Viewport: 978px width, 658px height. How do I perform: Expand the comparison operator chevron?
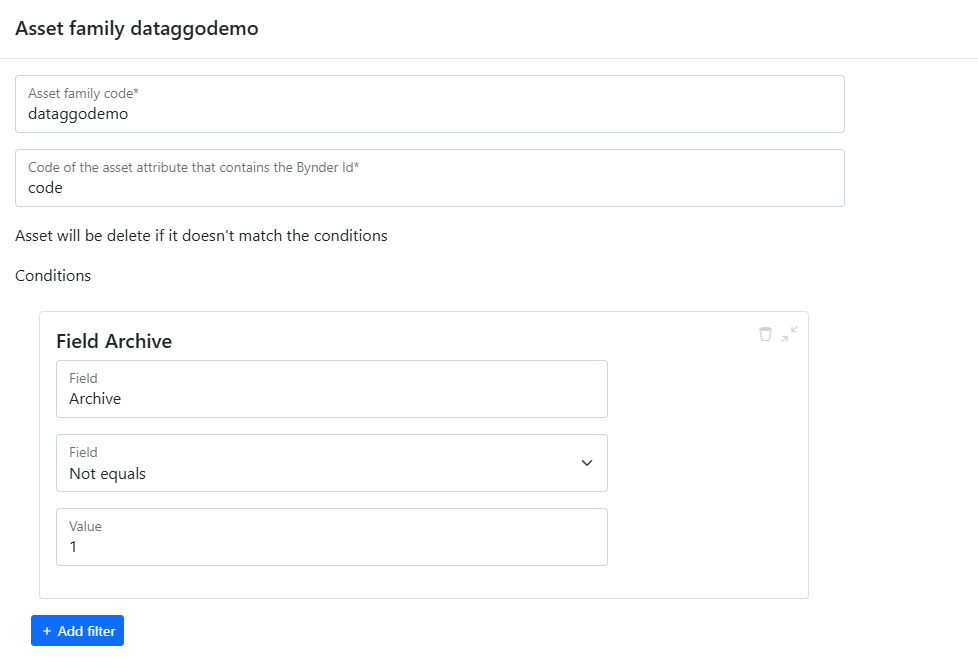(588, 463)
